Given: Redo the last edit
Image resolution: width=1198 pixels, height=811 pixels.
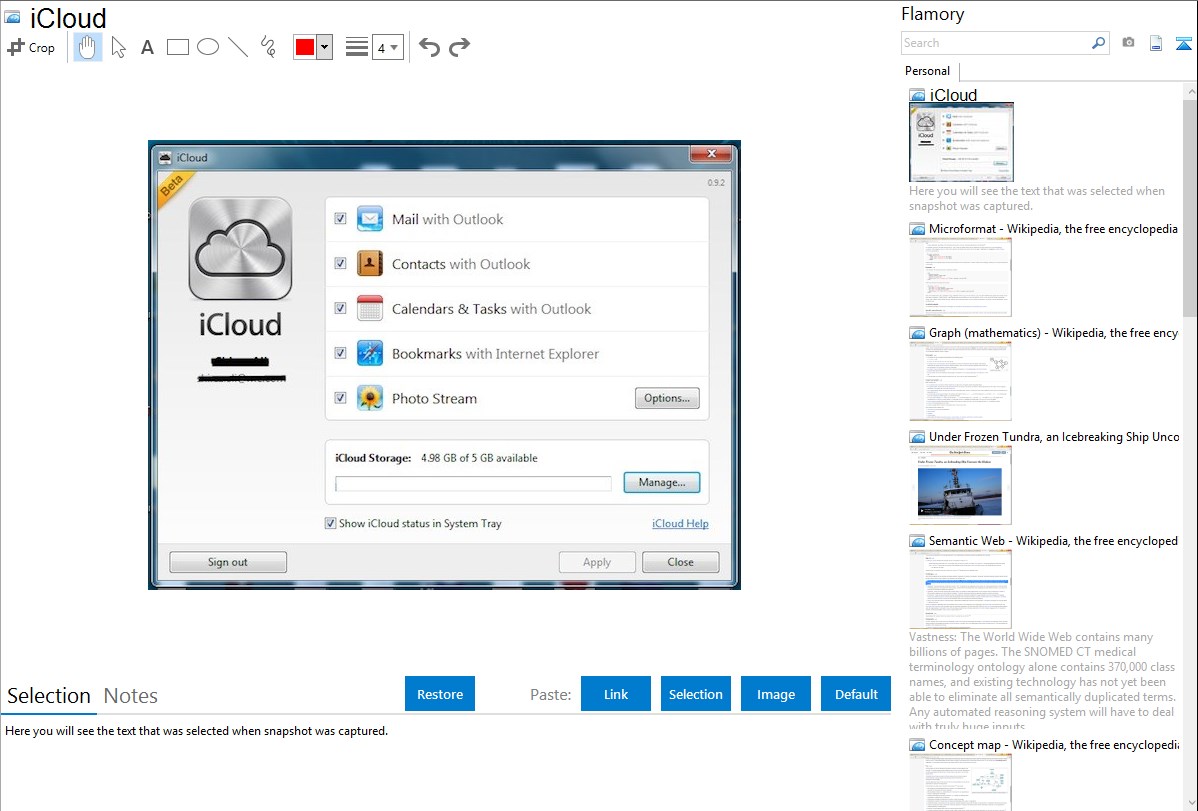Looking at the screenshot, I should [459, 47].
